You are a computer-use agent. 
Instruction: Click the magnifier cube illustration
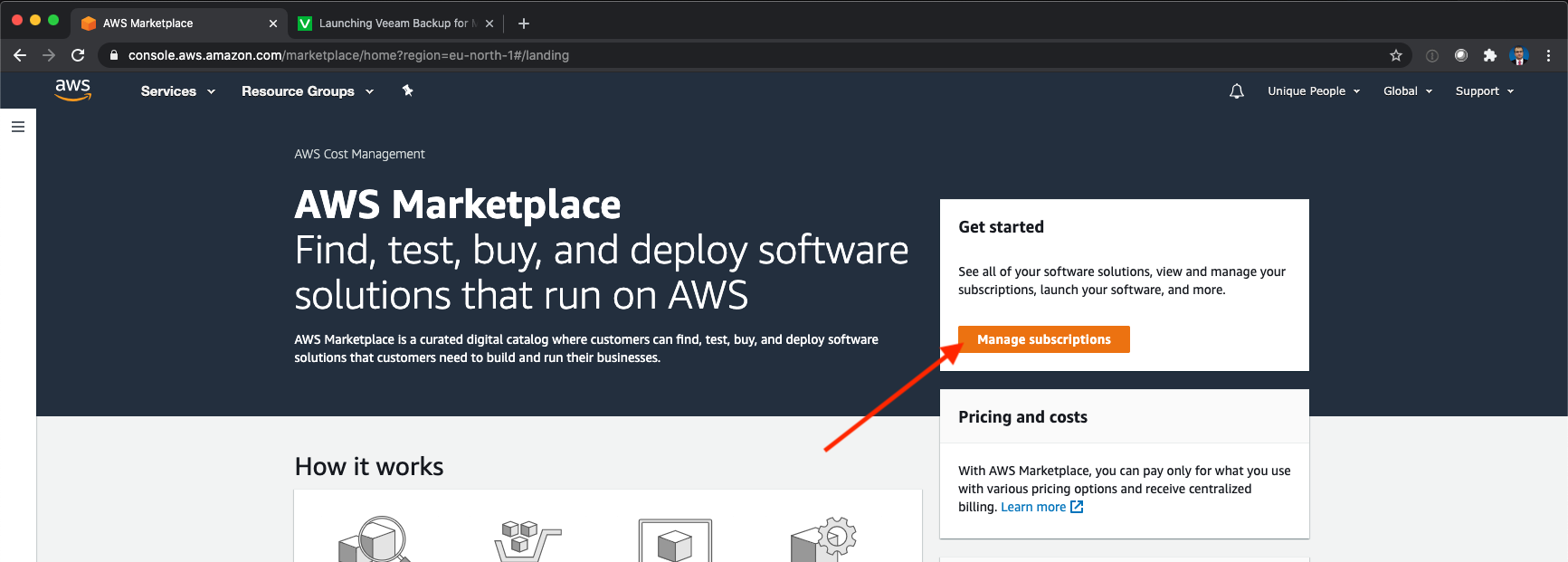click(375, 539)
